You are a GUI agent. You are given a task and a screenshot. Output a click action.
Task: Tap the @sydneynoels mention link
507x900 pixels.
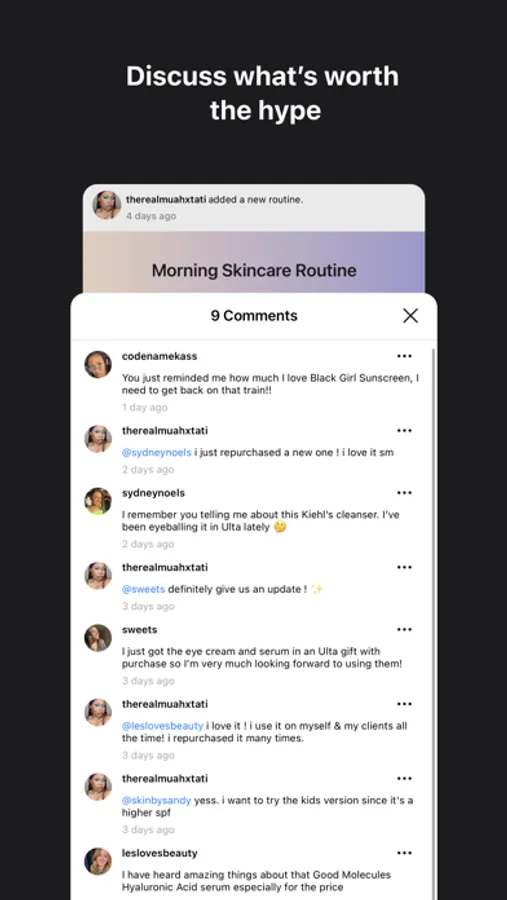[x=156, y=453]
